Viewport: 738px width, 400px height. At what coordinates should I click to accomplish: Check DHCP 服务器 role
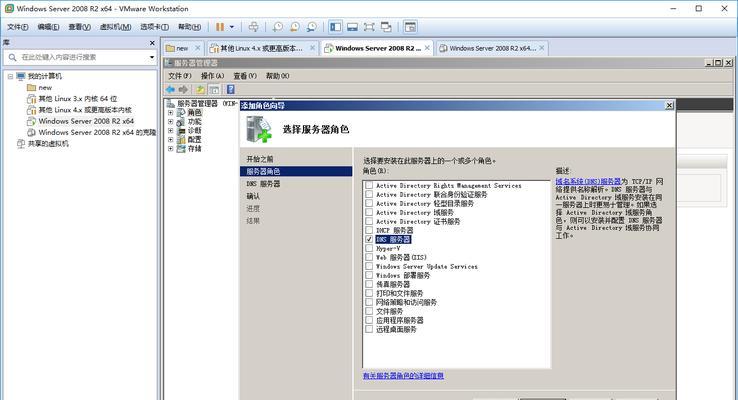(x=369, y=230)
